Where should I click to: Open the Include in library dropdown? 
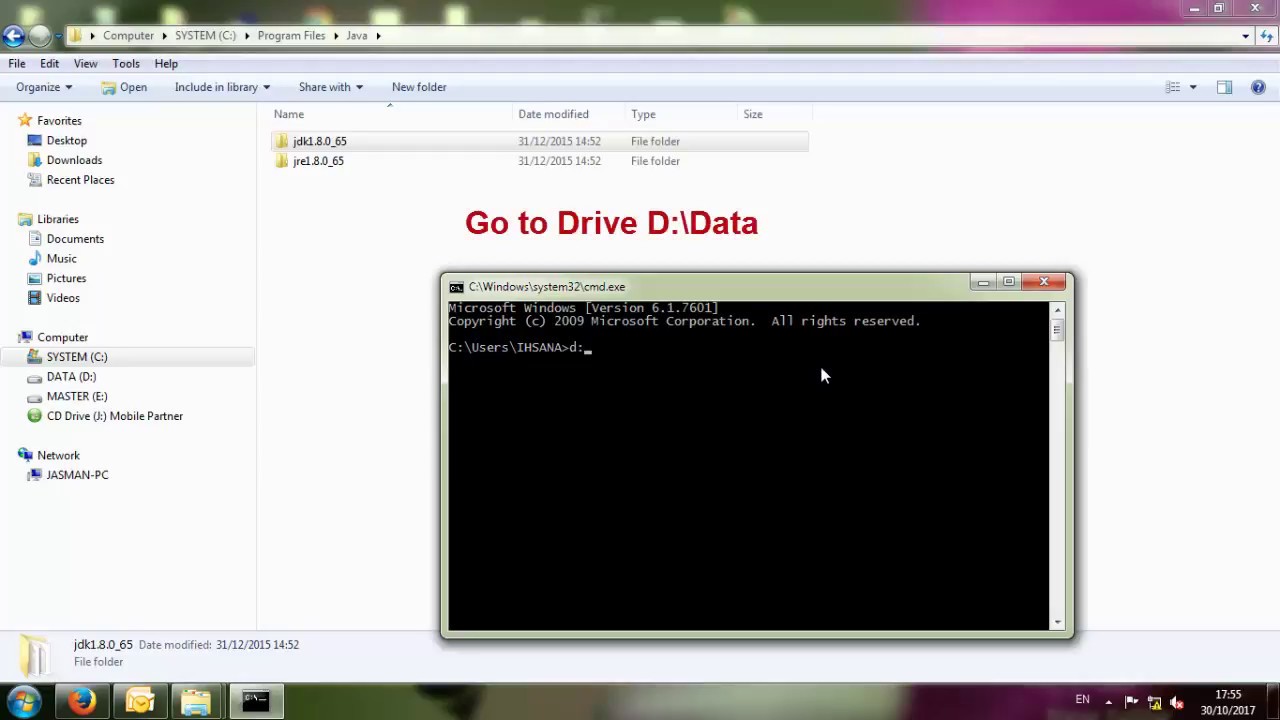(222, 87)
